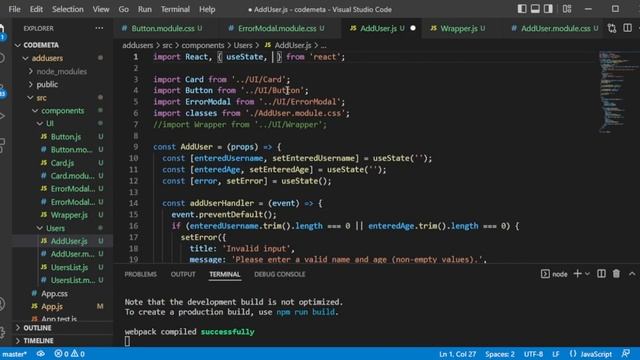
Task: Open source control compare changes icon
Action: [612, 28]
